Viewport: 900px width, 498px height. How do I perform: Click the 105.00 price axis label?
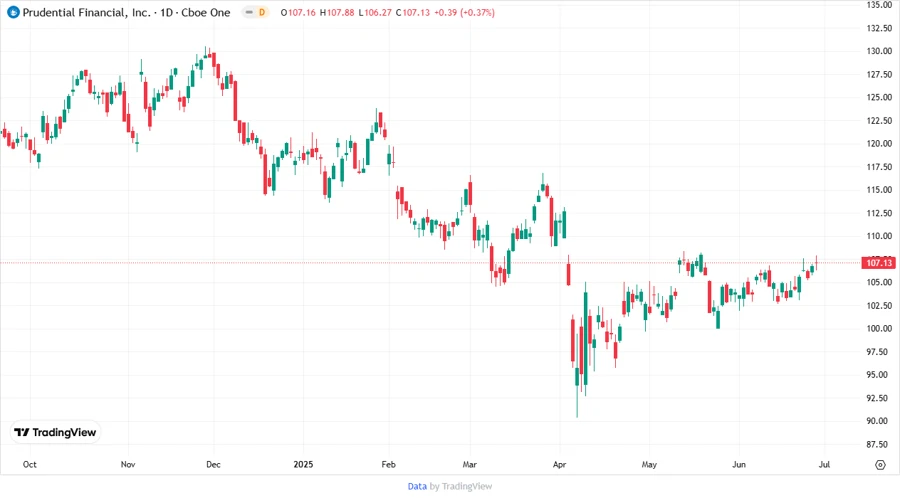(x=879, y=282)
